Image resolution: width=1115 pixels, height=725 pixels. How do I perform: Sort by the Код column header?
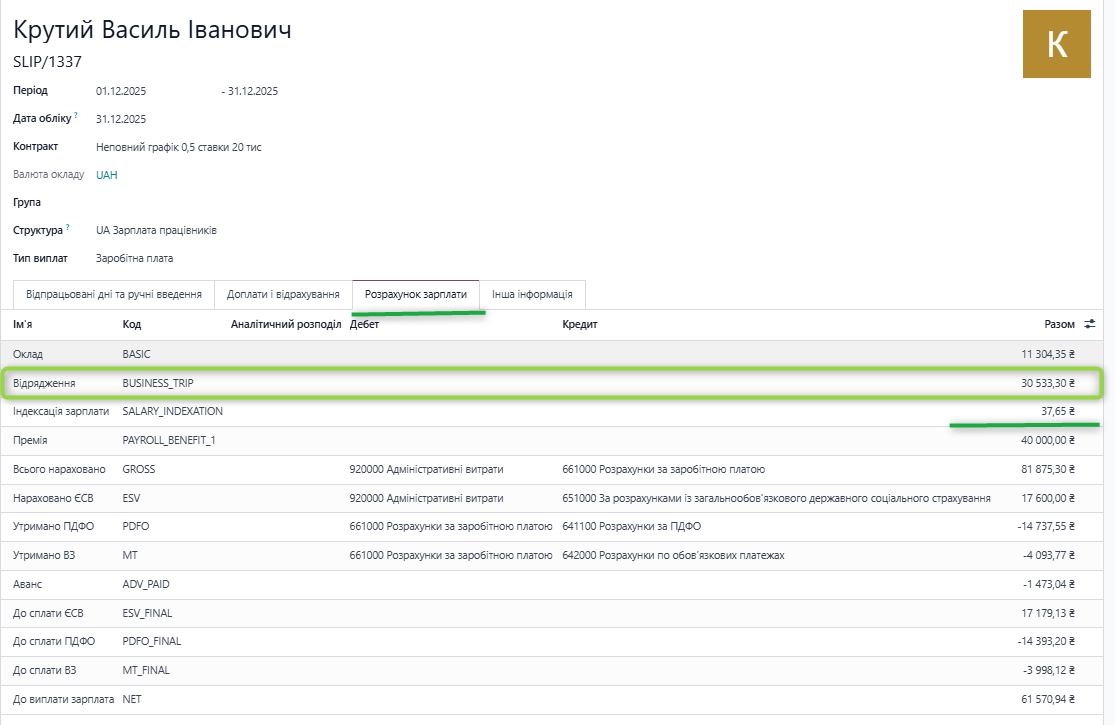pos(132,324)
